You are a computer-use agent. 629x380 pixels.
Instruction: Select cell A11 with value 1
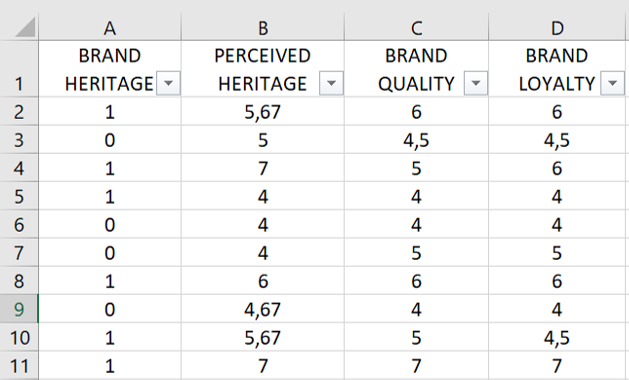110,366
